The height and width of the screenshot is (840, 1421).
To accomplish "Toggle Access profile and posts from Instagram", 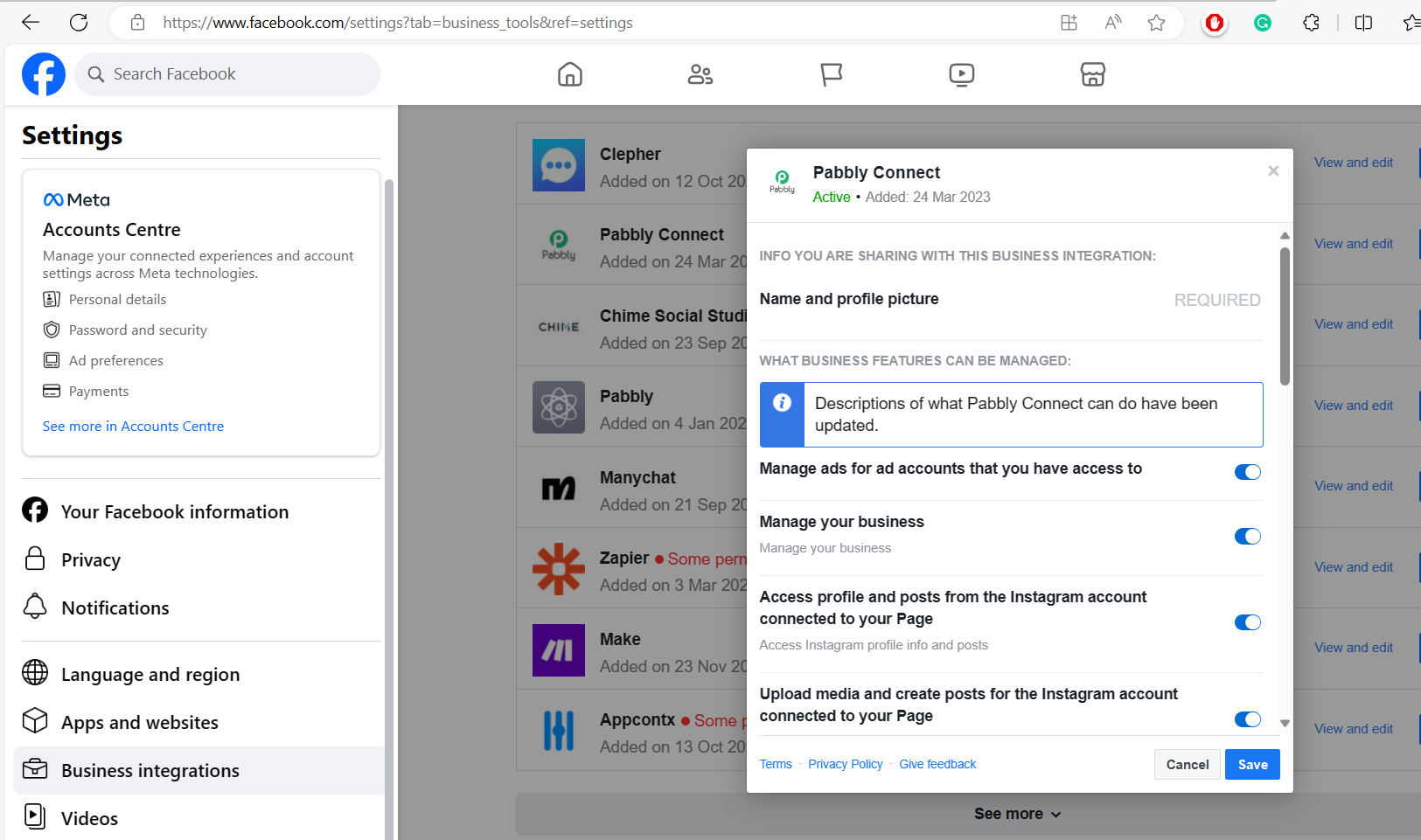I will pyautogui.click(x=1248, y=622).
